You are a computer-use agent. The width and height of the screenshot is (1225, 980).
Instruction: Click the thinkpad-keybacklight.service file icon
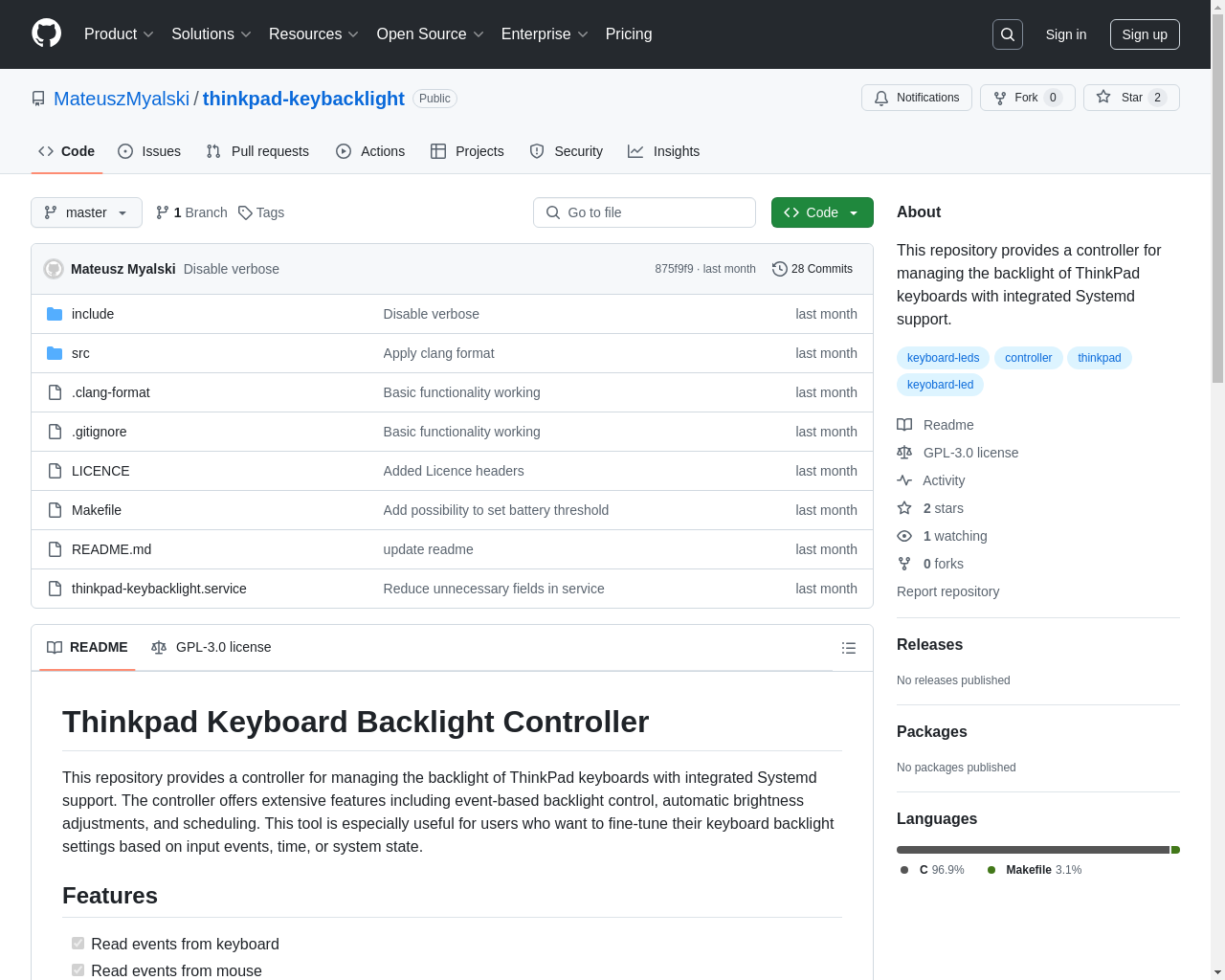55,589
